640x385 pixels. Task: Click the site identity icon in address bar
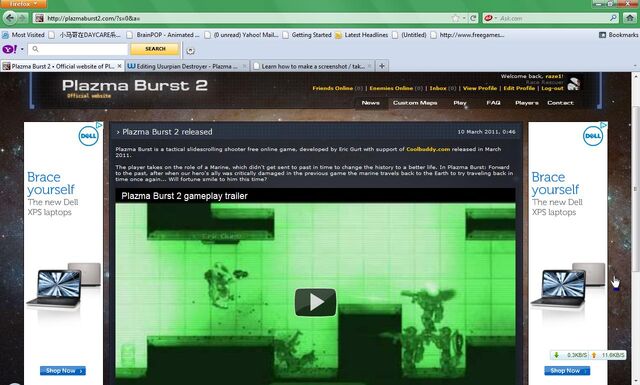(39, 18)
